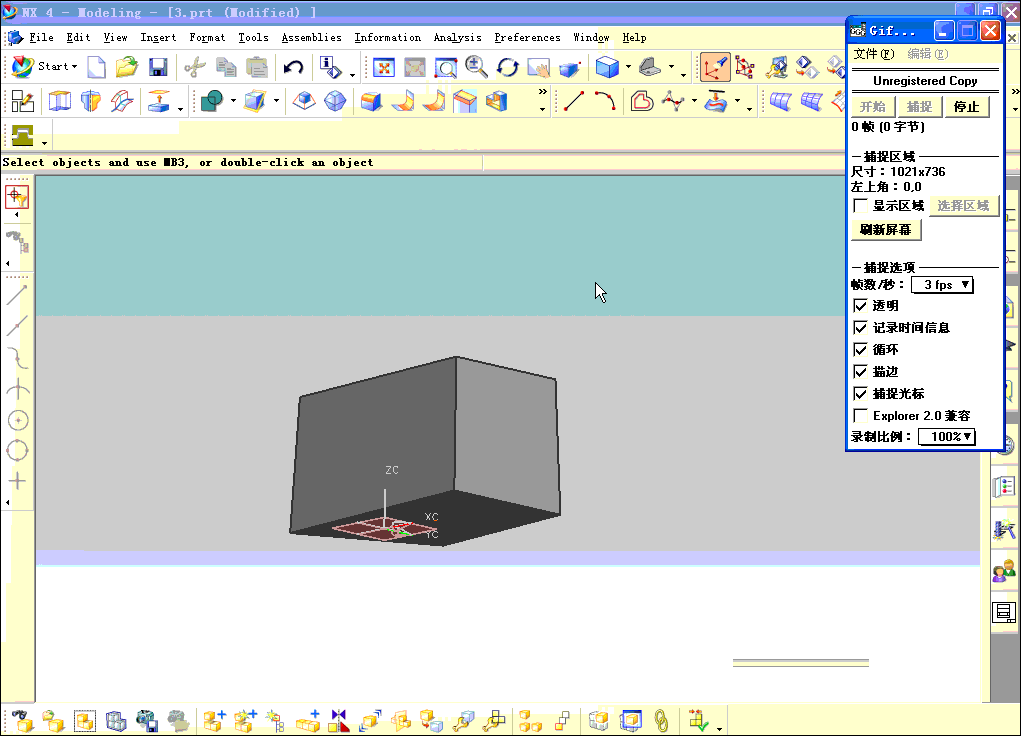
Task: Open a file with the folder icon
Action: [127, 67]
